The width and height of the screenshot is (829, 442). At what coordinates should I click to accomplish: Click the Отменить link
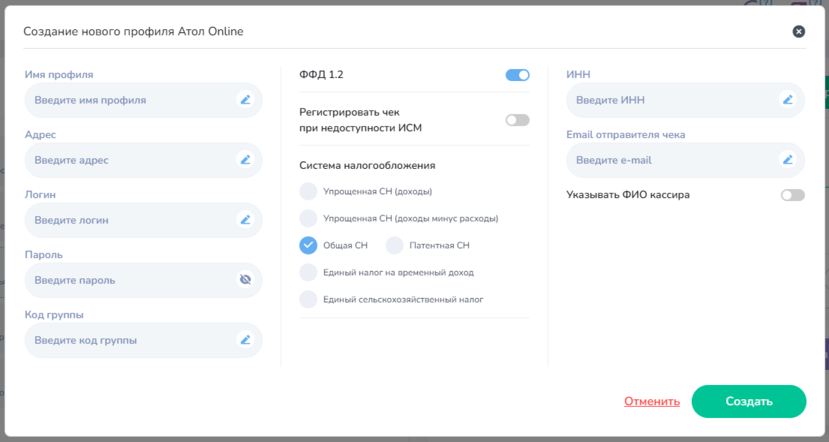click(x=652, y=401)
